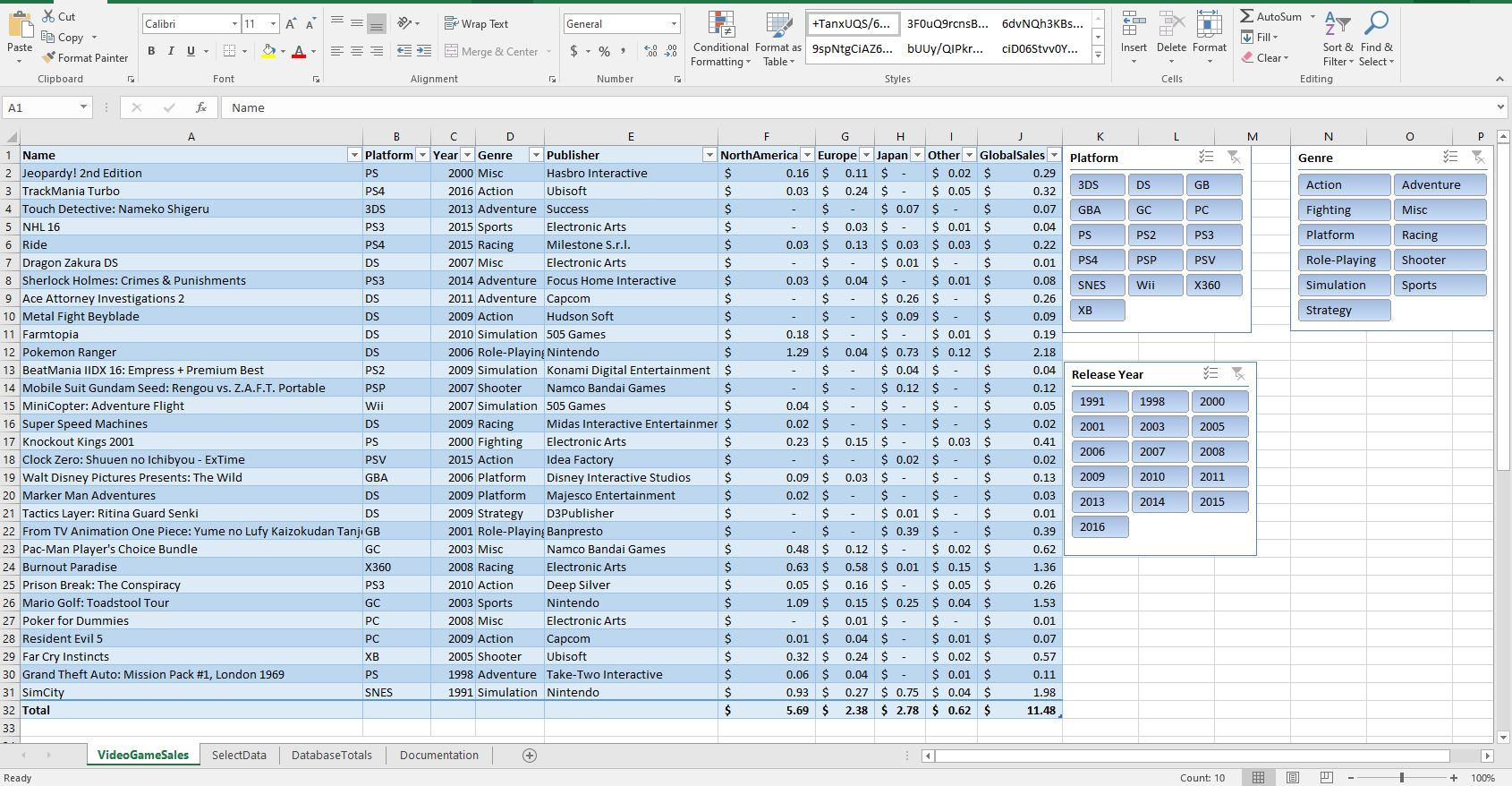Click the cell borders icon
Viewport: 1512px width, 786px height.
[229, 51]
